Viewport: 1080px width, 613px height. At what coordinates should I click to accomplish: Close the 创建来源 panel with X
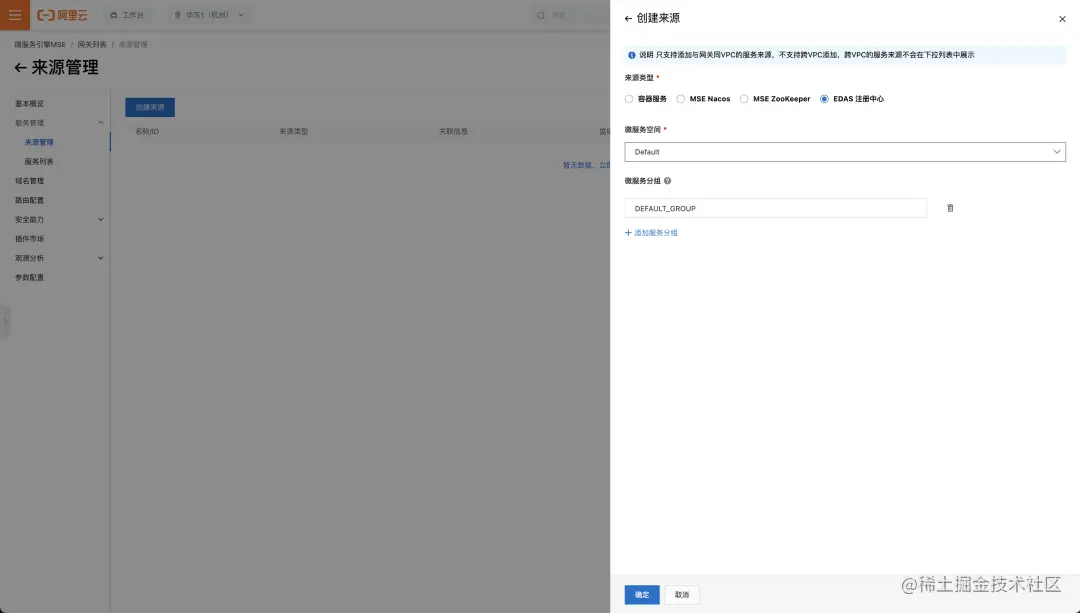(1062, 19)
